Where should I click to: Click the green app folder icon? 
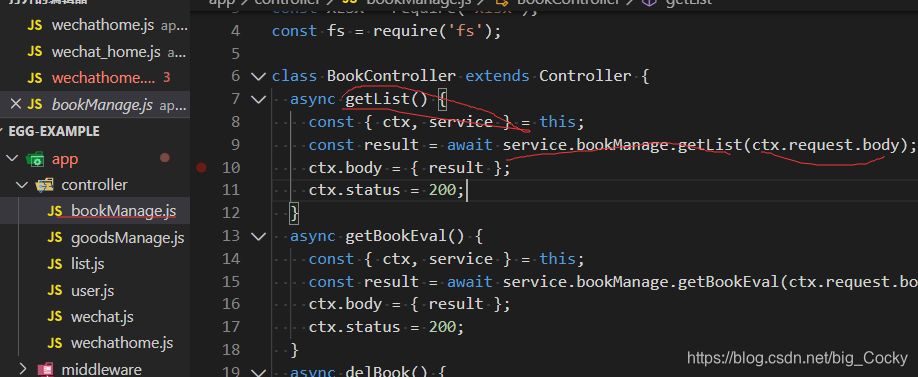click(x=35, y=159)
